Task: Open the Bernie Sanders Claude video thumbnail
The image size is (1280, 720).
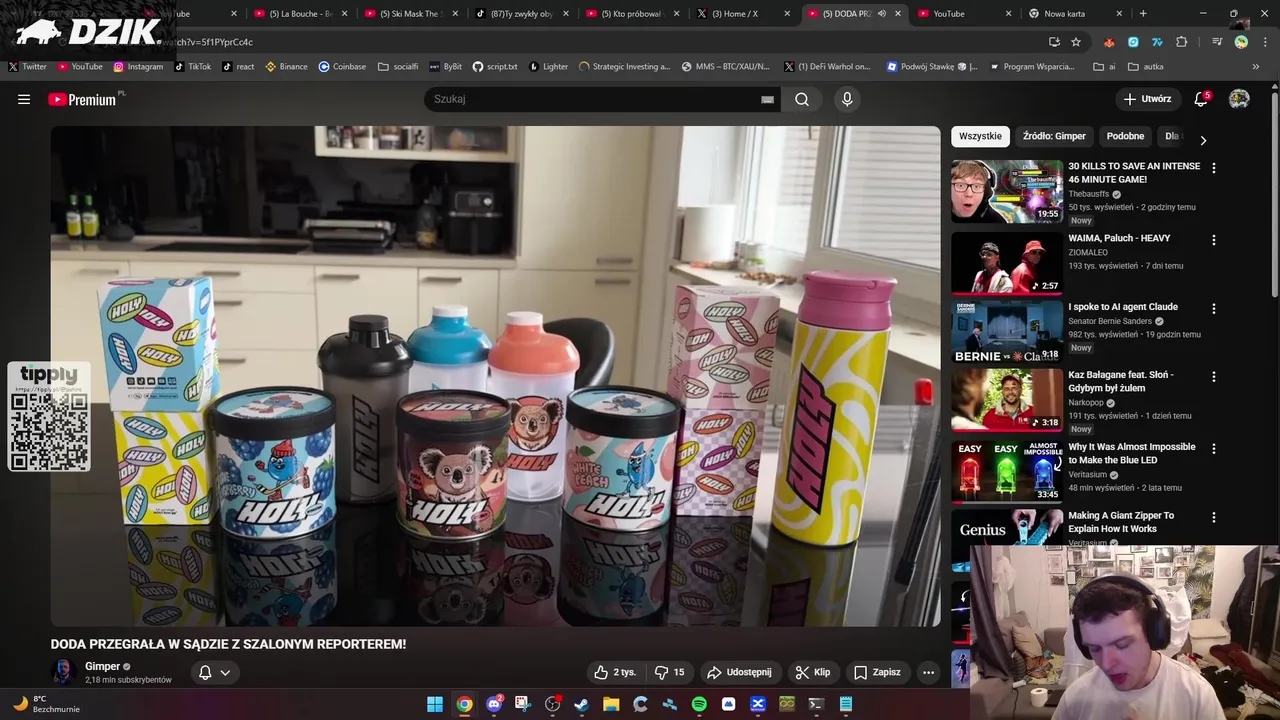Action: (1006, 332)
